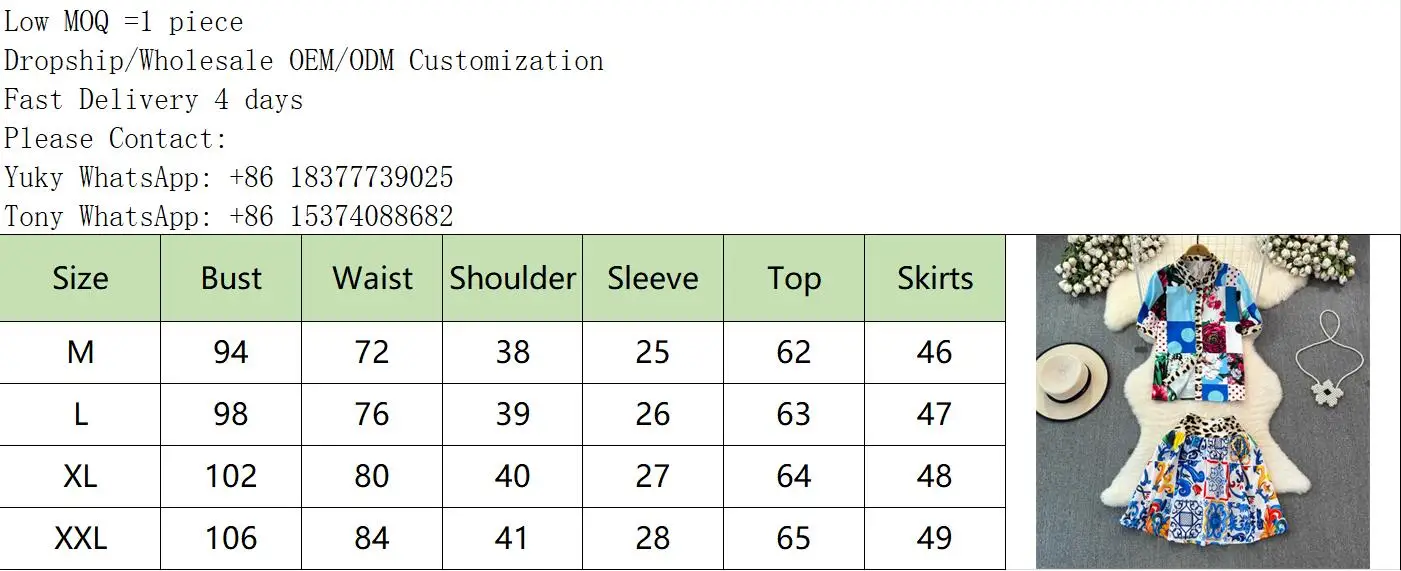Select the Bust column header

click(x=231, y=278)
